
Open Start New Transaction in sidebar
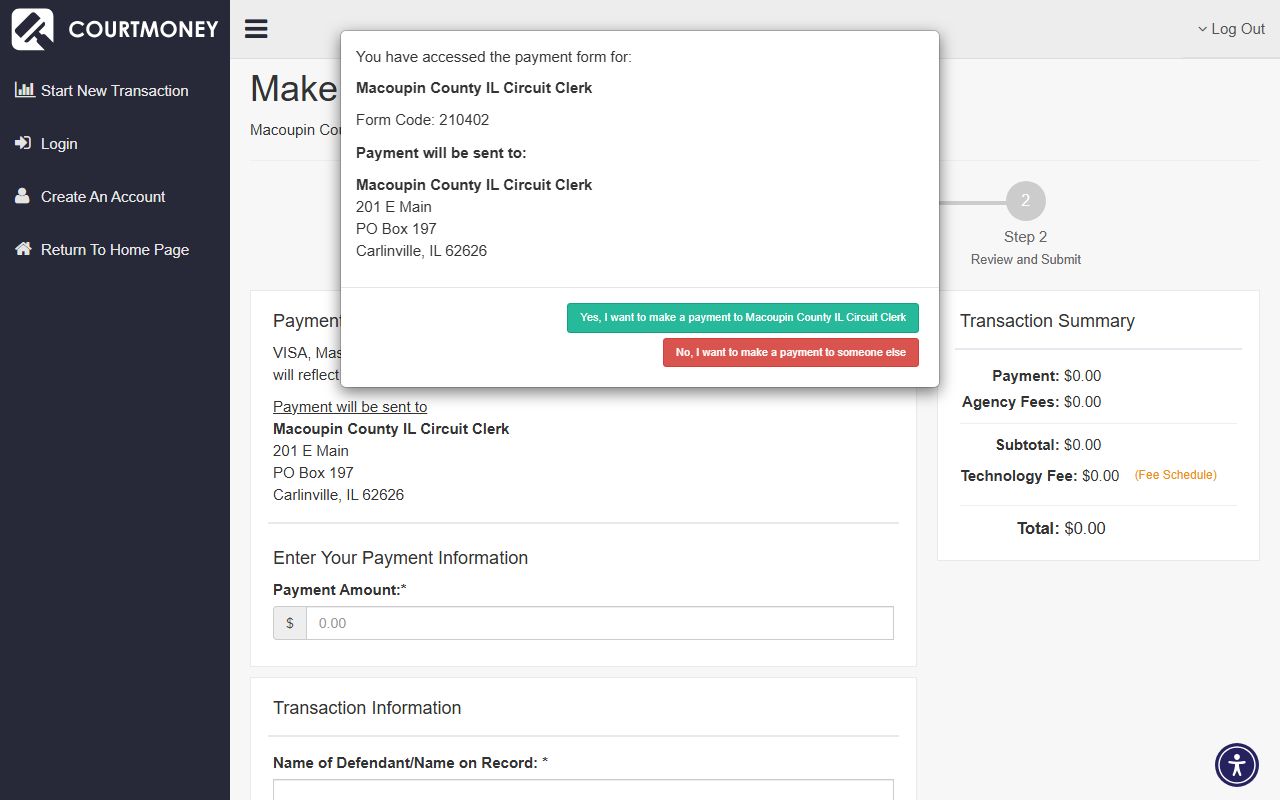pos(114,90)
